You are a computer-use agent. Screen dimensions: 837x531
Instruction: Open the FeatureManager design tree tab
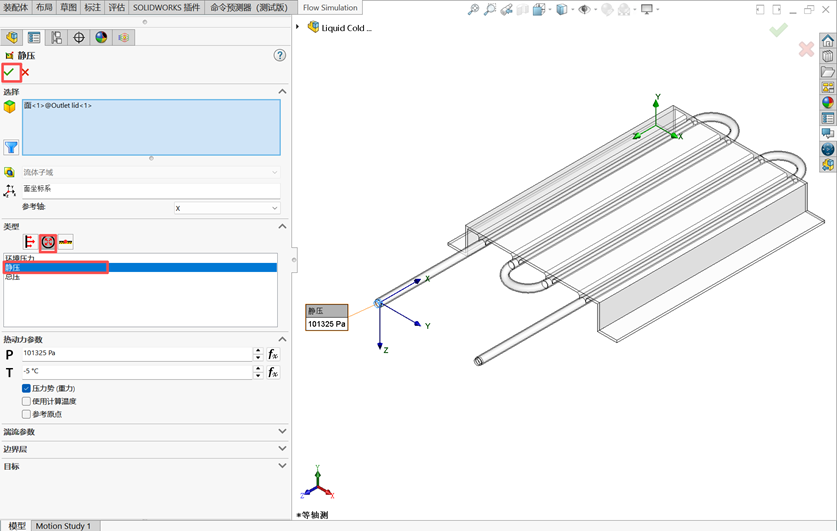12,37
